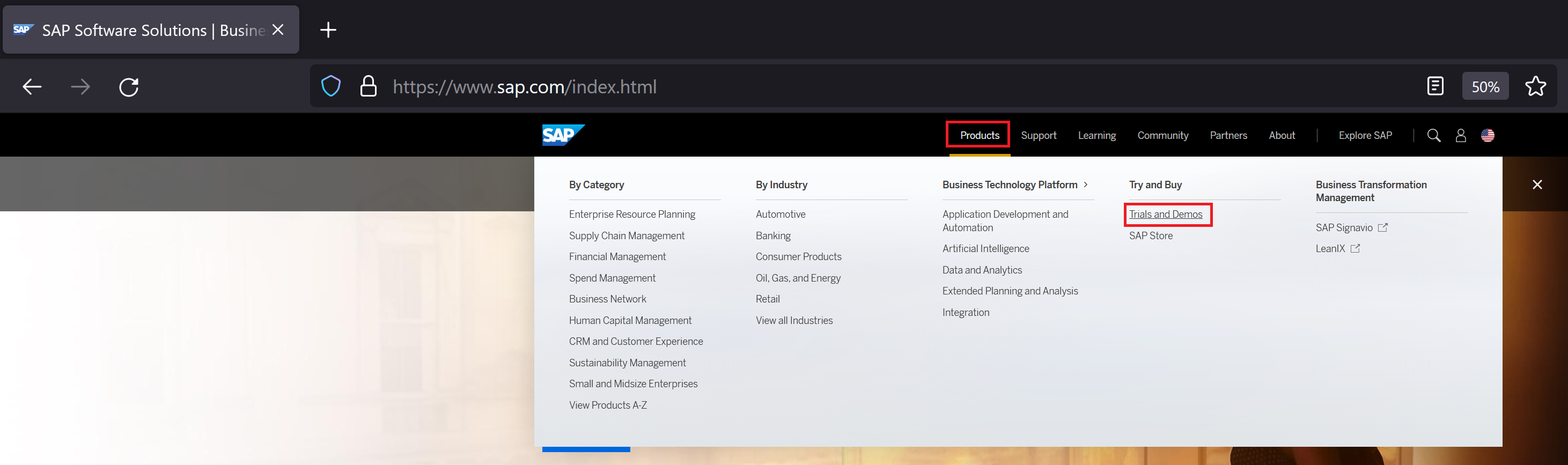Bookmark page with the star icon
Image resolution: width=1568 pixels, height=465 pixels.
(1535, 86)
